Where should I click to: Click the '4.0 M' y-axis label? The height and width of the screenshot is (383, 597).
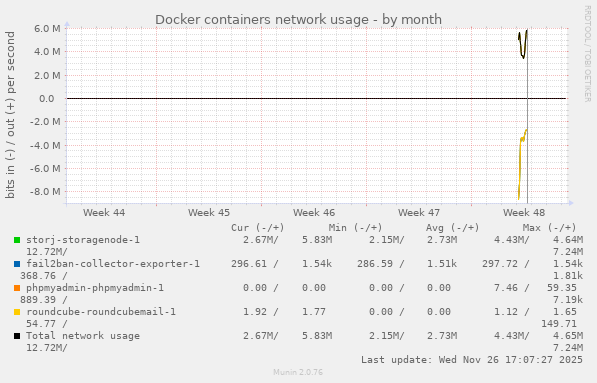click(x=47, y=51)
